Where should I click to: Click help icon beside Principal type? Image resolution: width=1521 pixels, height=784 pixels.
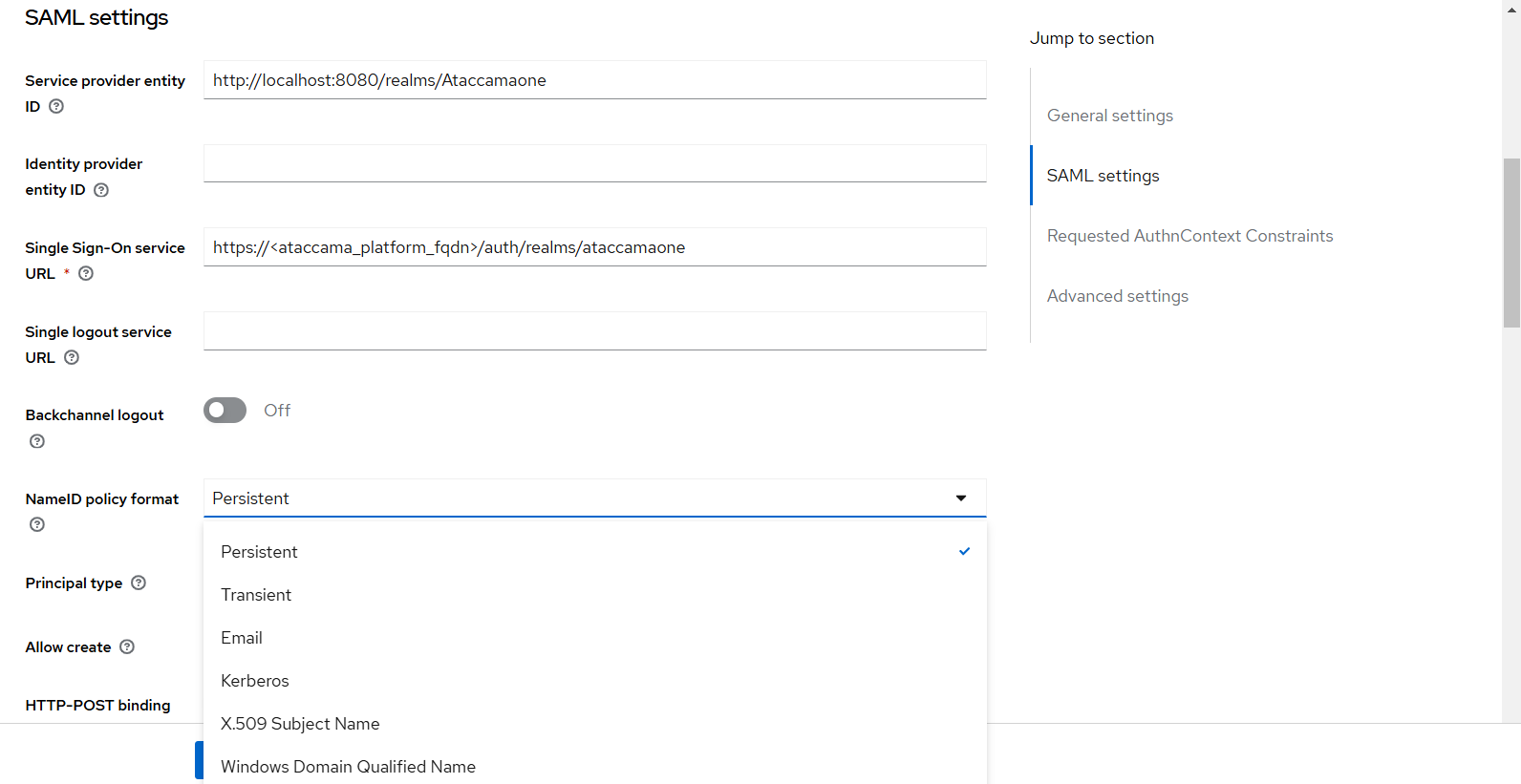[139, 583]
